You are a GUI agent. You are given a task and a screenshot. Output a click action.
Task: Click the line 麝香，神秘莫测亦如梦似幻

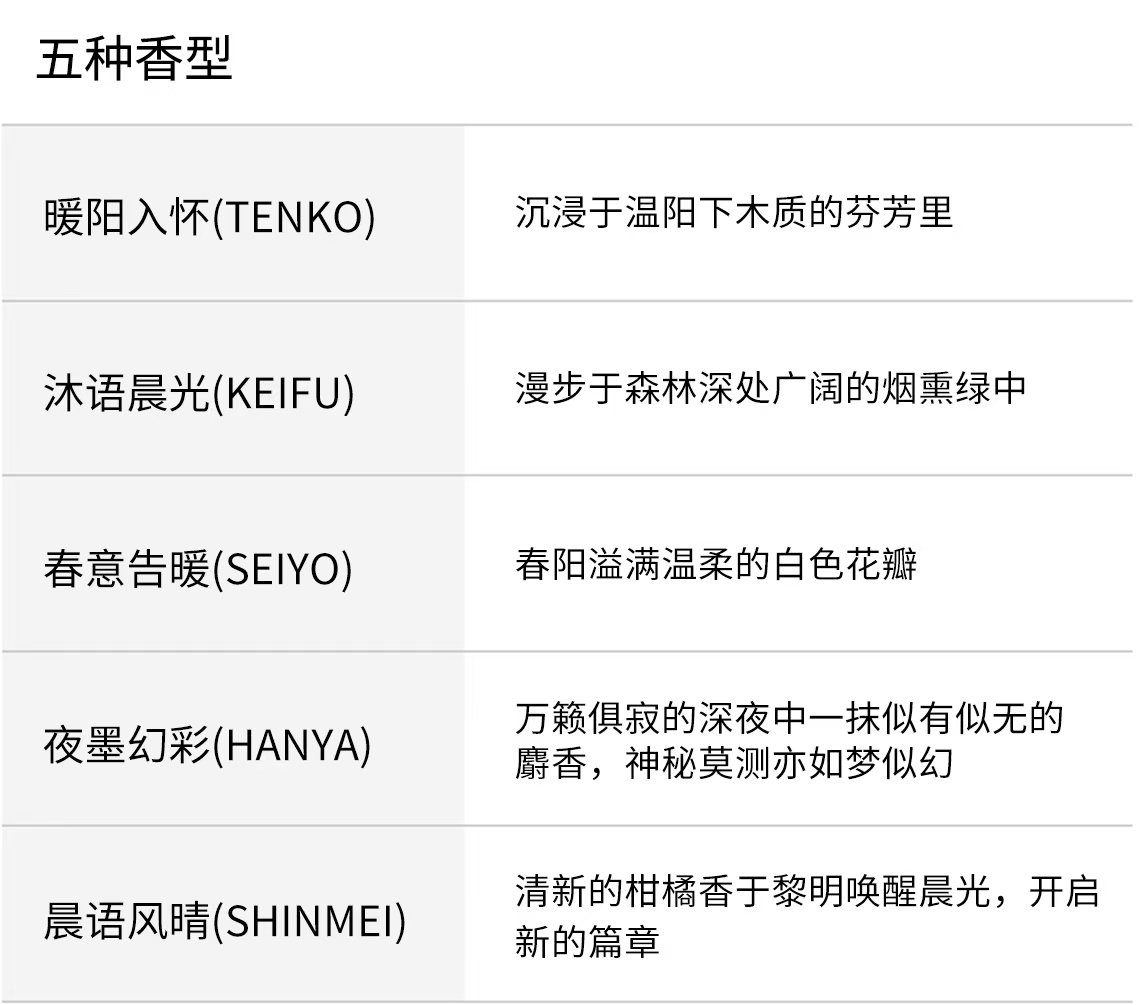click(x=734, y=765)
